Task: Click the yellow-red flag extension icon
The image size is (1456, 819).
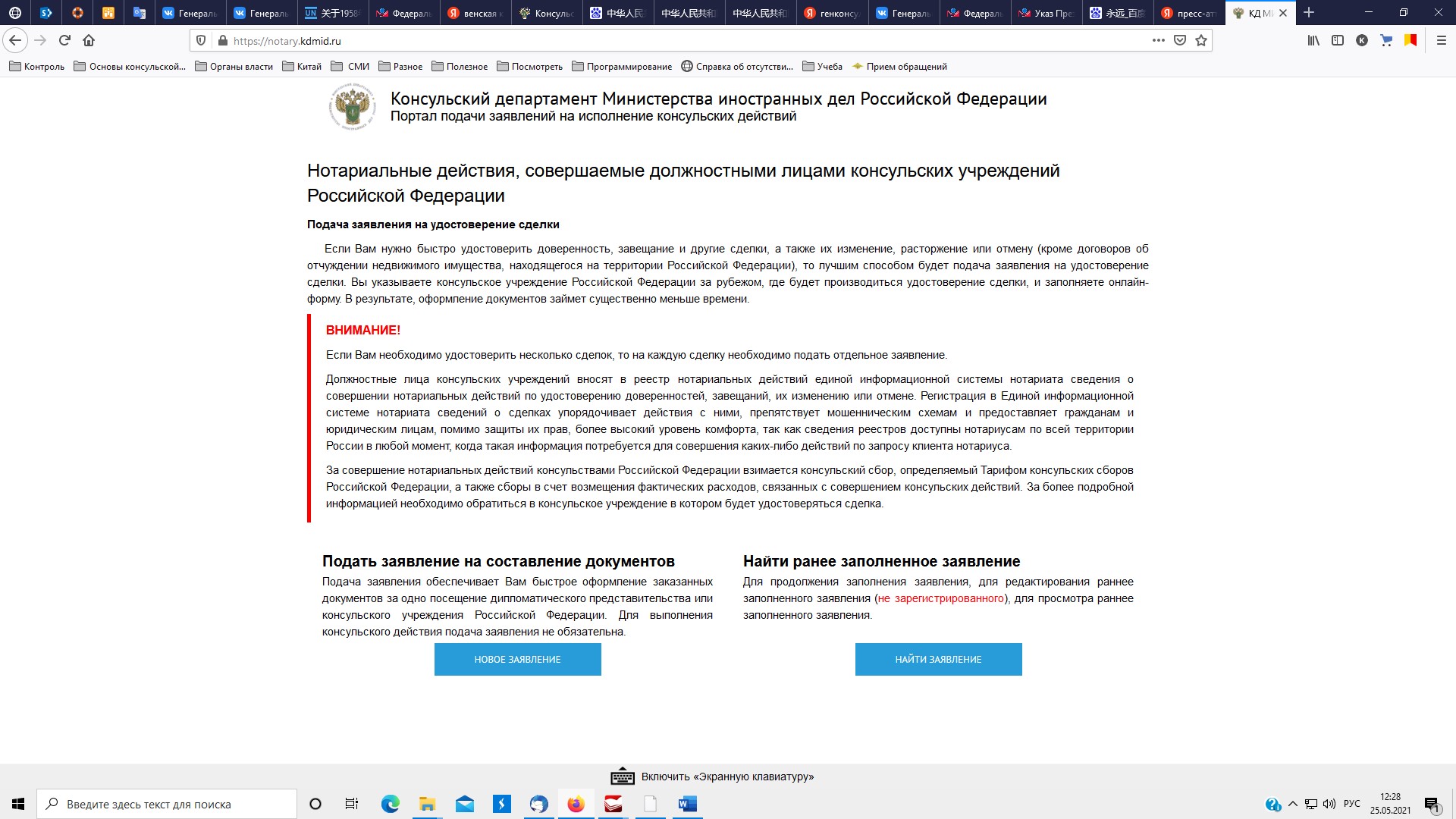Action: click(x=1410, y=40)
